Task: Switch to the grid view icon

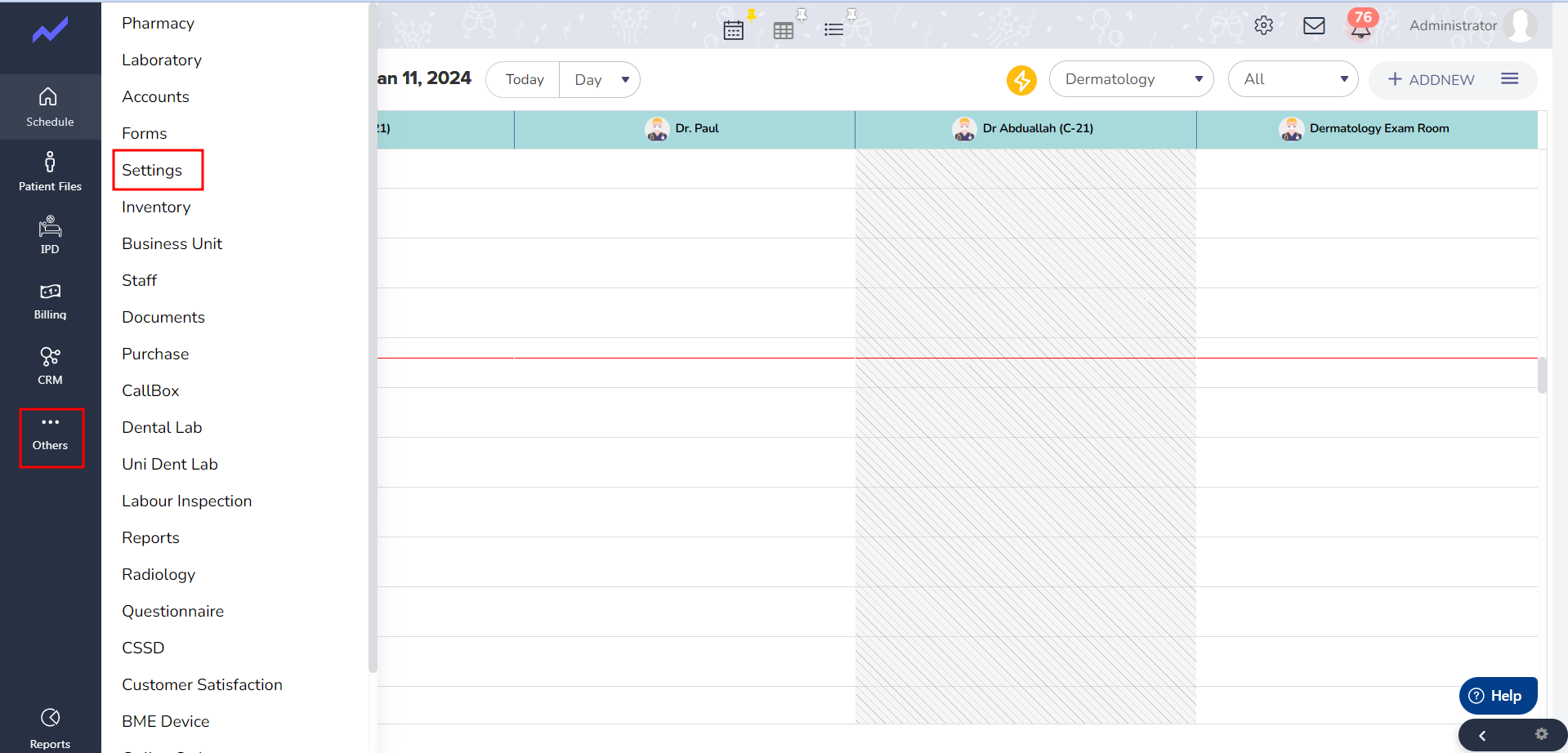Action: click(784, 31)
